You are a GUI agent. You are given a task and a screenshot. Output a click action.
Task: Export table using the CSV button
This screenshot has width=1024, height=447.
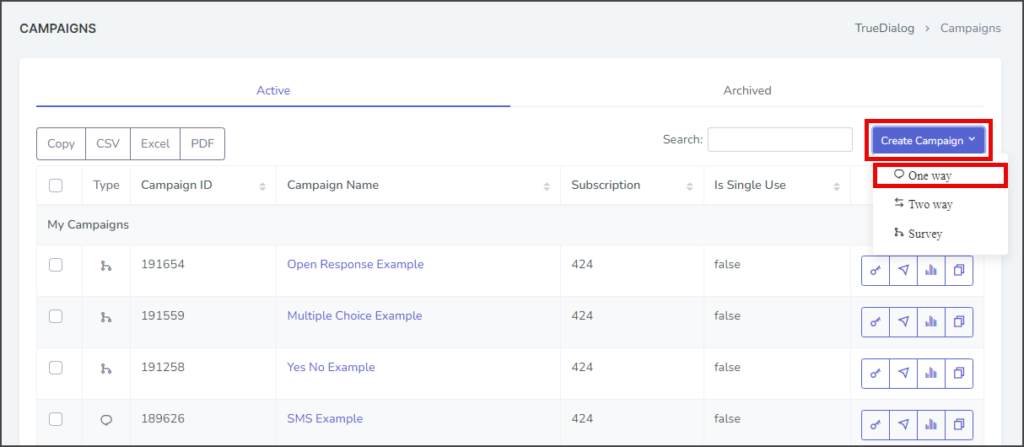point(108,144)
